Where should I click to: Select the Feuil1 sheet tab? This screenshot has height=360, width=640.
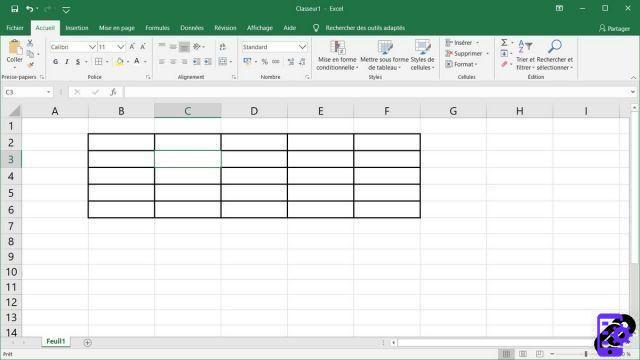(56, 341)
